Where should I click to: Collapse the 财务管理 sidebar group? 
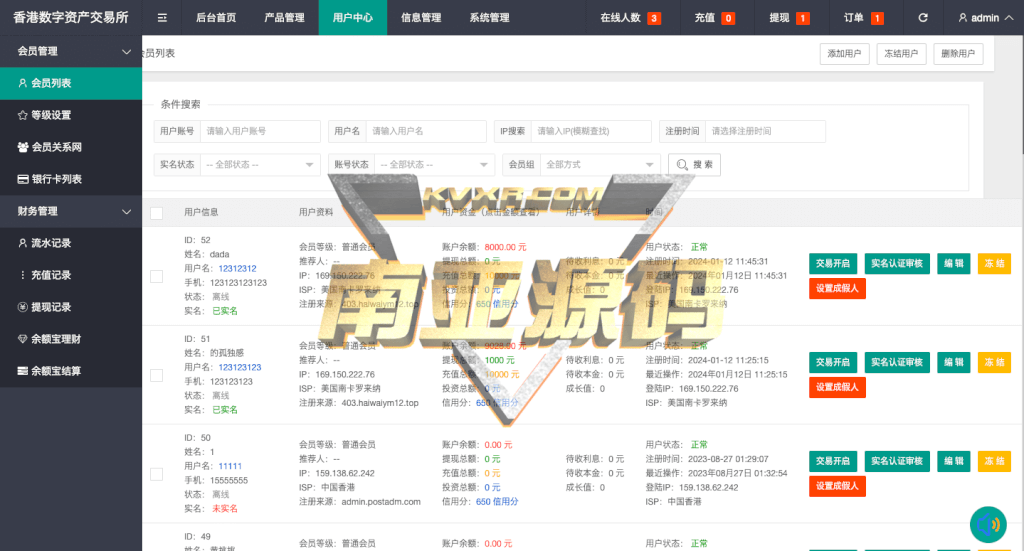(x=71, y=211)
